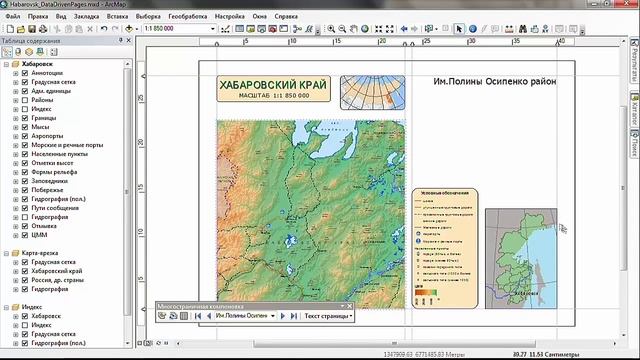Collapse the Индекс data frame
The height and width of the screenshot is (360, 640).
[x=6, y=307]
